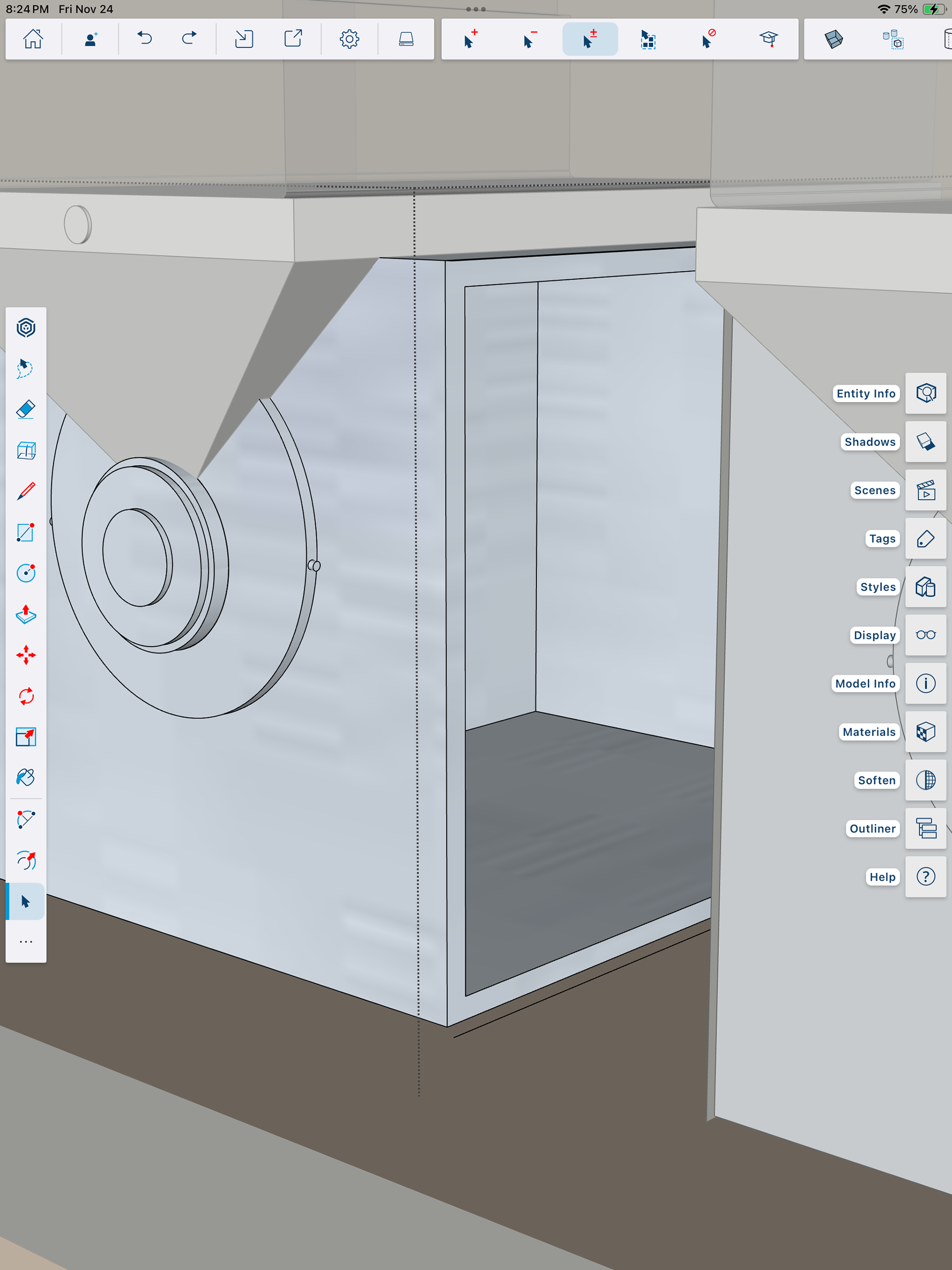This screenshot has width=952, height=1270.
Task: Enable add-to-selection mode
Action: [x=471, y=39]
